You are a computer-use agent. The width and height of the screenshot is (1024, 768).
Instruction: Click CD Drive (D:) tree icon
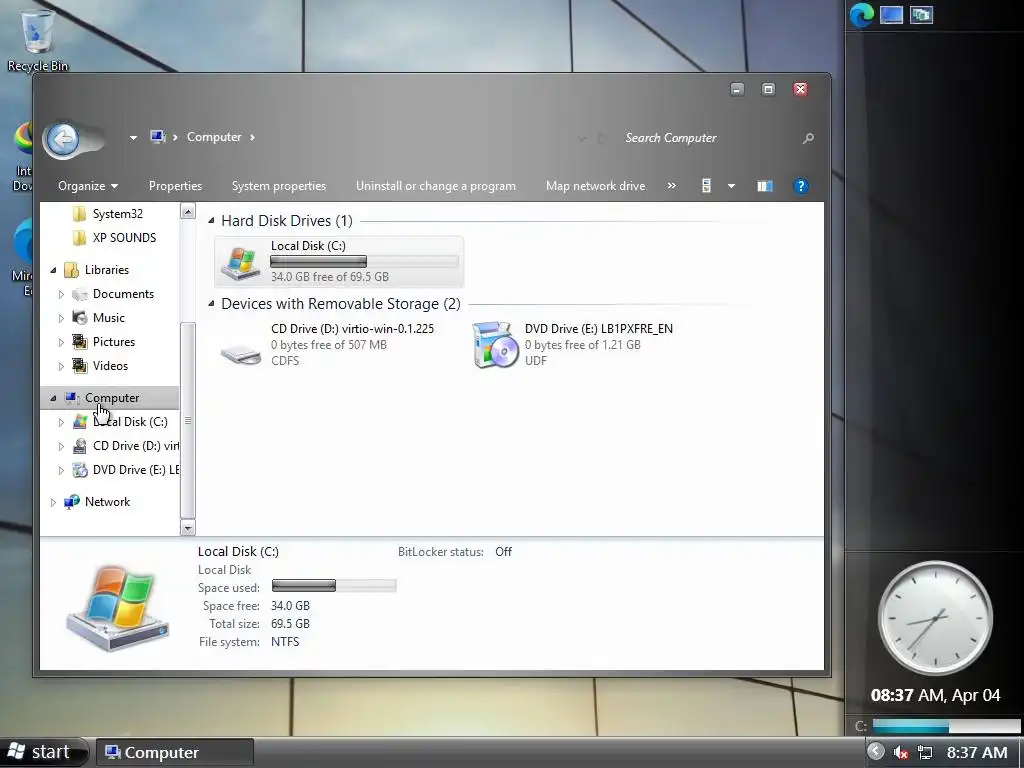coord(80,446)
